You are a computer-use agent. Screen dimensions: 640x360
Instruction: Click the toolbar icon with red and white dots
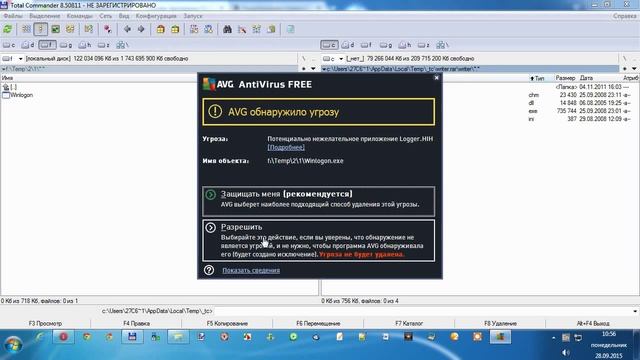(x=107, y=29)
